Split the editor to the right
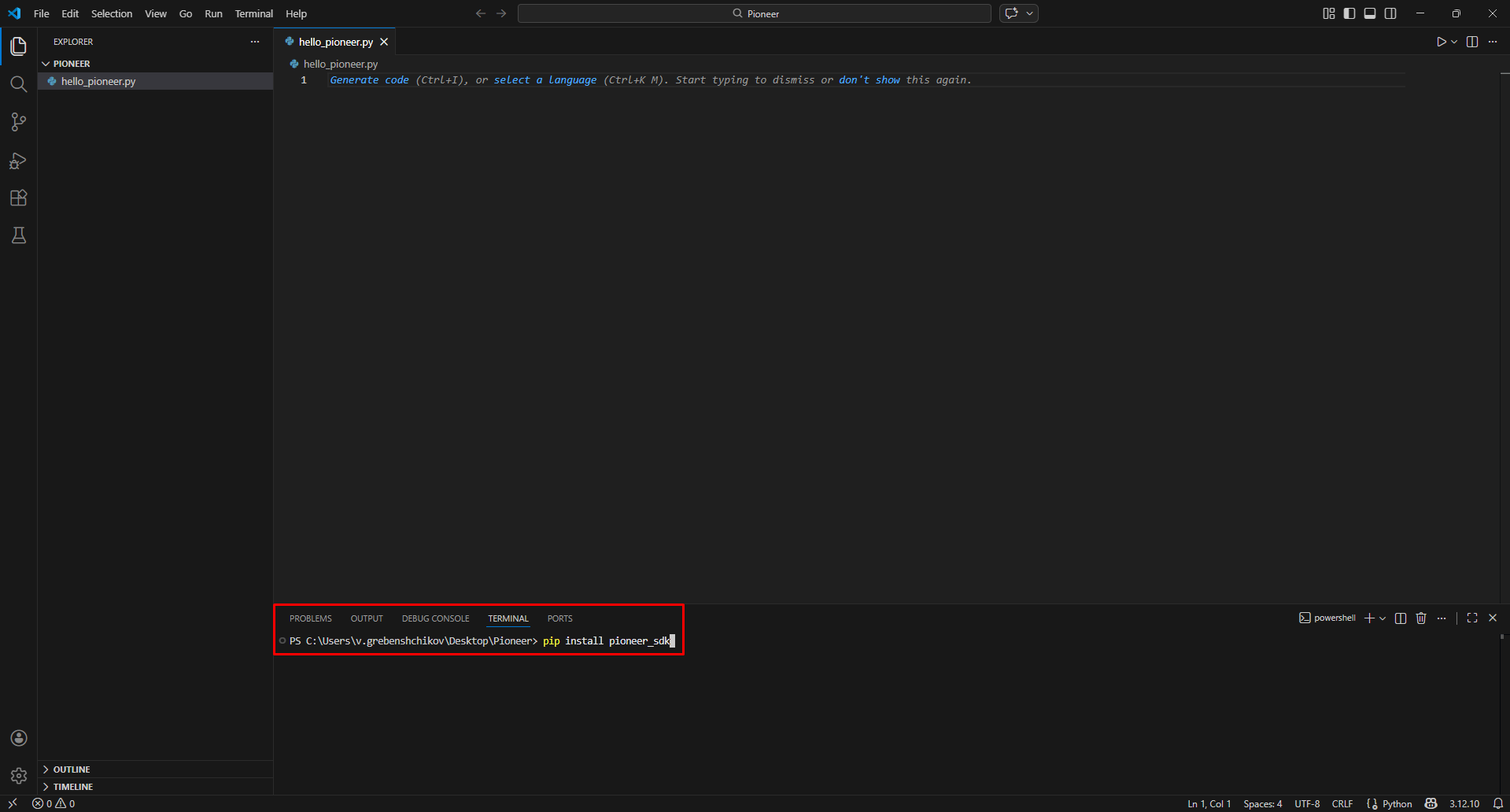This screenshot has height=812, width=1510. click(x=1472, y=42)
